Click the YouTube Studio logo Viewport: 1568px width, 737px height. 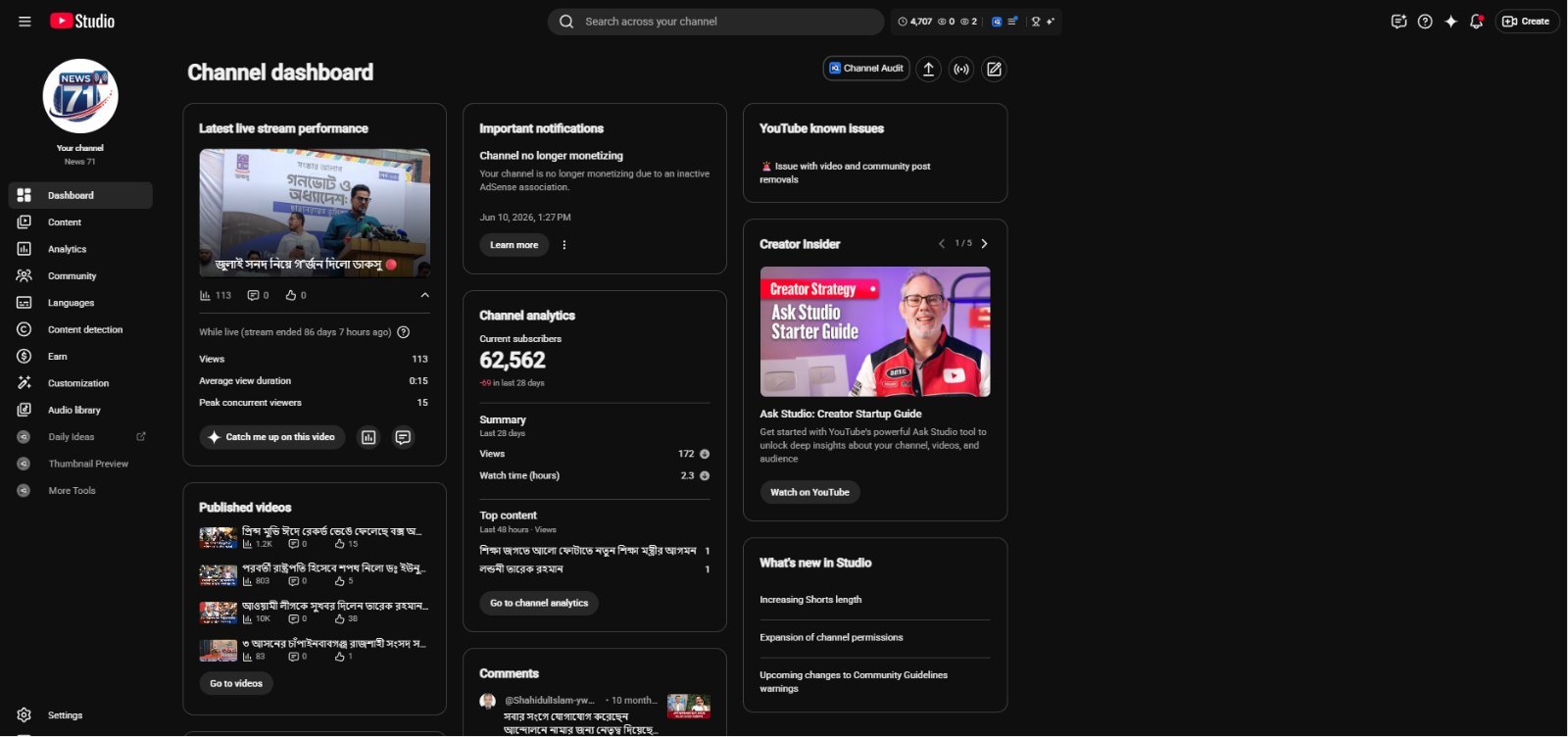pos(82,22)
